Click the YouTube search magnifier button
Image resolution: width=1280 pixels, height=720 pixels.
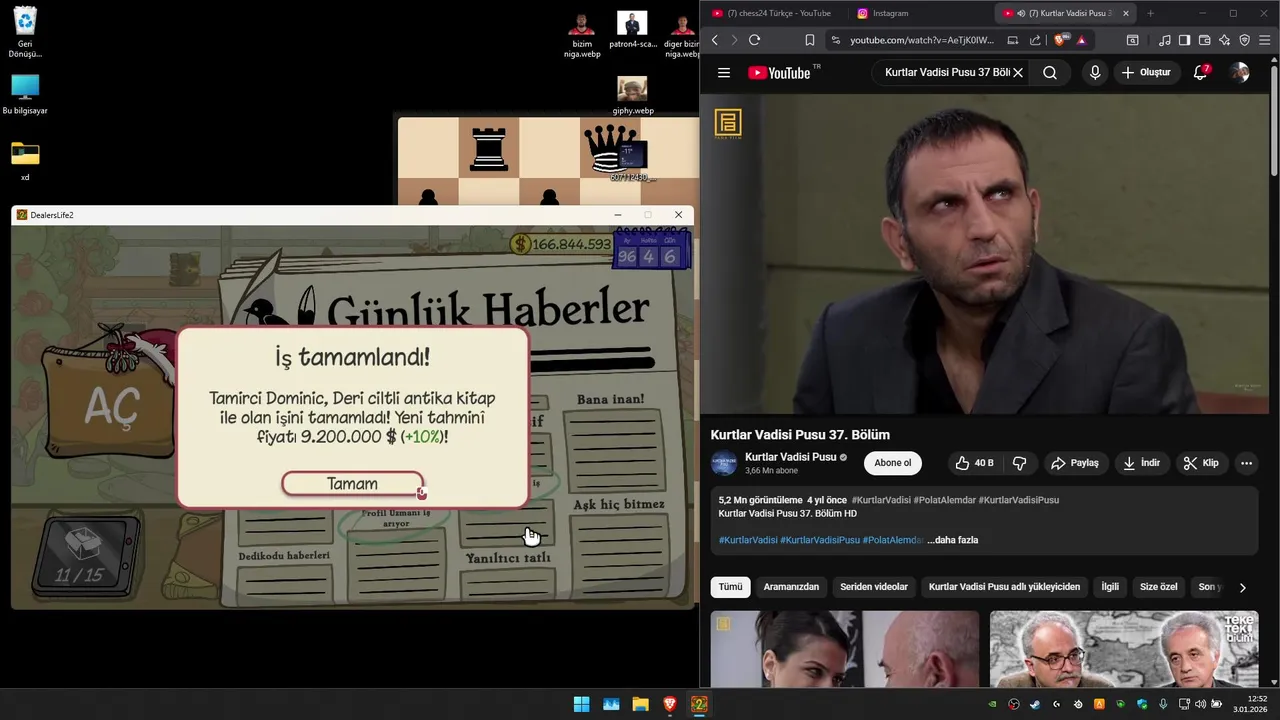[1049, 72]
